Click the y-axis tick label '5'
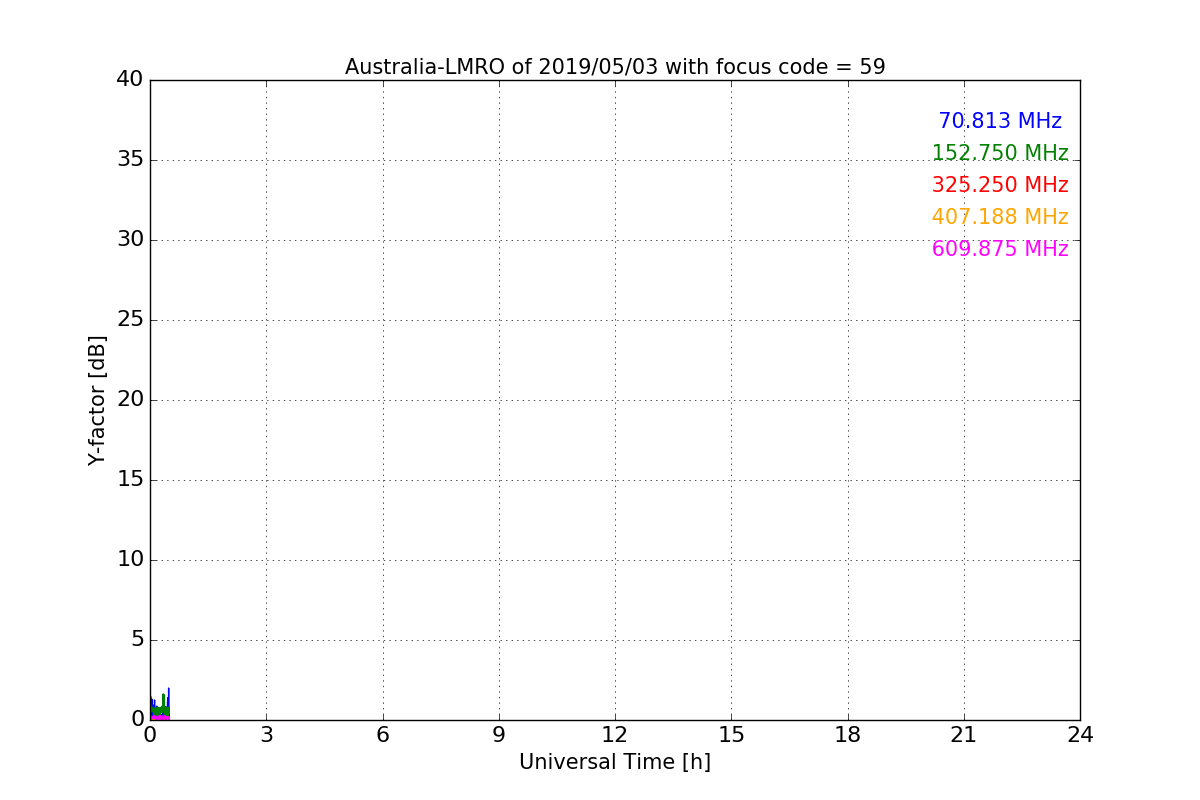The width and height of the screenshot is (1200, 800). pyautogui.click(x=137, y=639)
